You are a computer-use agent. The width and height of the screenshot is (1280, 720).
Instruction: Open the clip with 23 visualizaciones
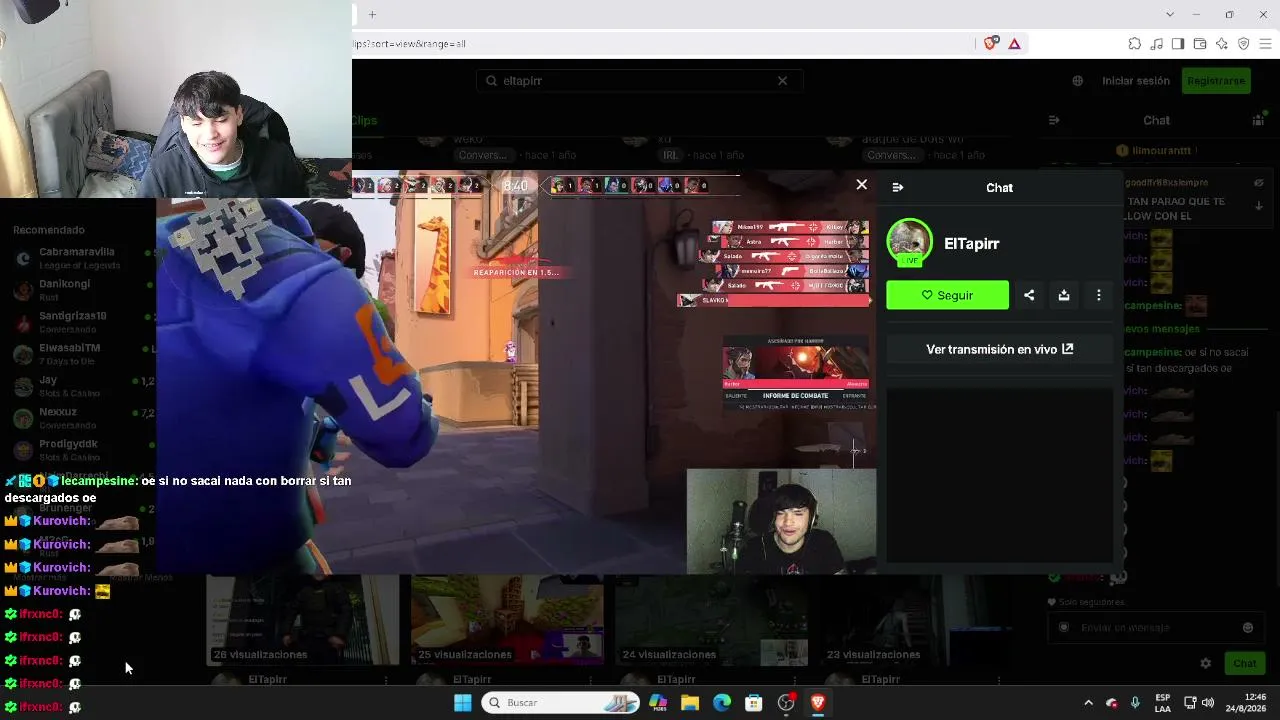[x=915, y=620]
